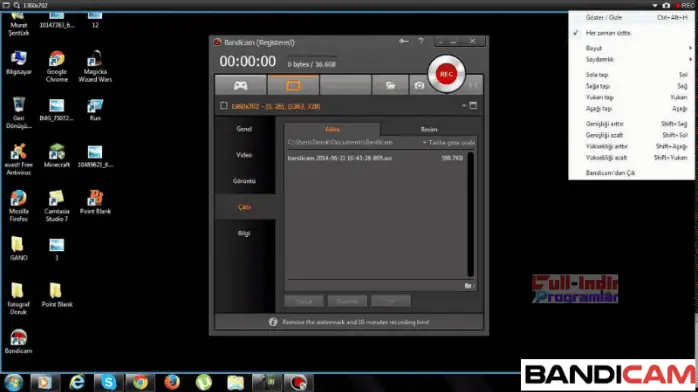Click the file list vertical scrollbar
Image resolution: width=698 pixels, height=392 pixels.
point(471,214)
